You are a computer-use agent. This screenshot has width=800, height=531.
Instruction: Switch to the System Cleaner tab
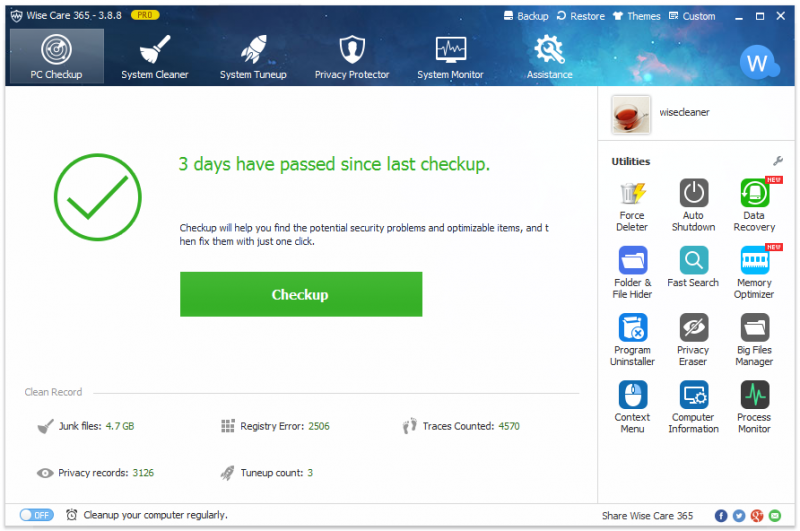[155, 57]
